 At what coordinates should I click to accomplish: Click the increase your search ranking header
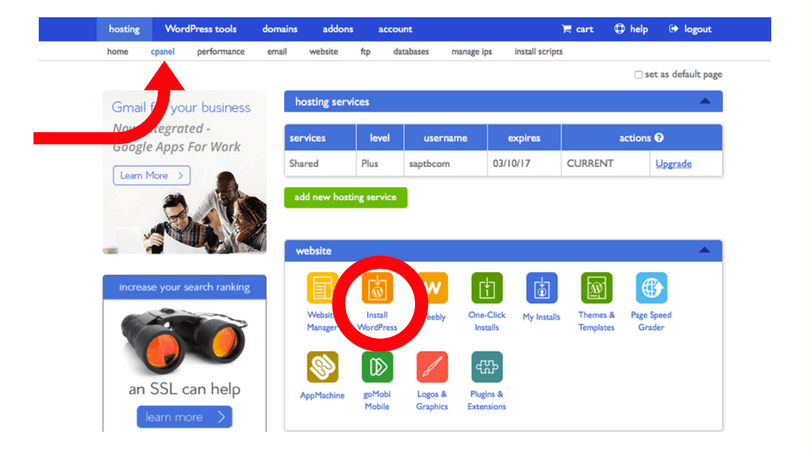[184, 287]
